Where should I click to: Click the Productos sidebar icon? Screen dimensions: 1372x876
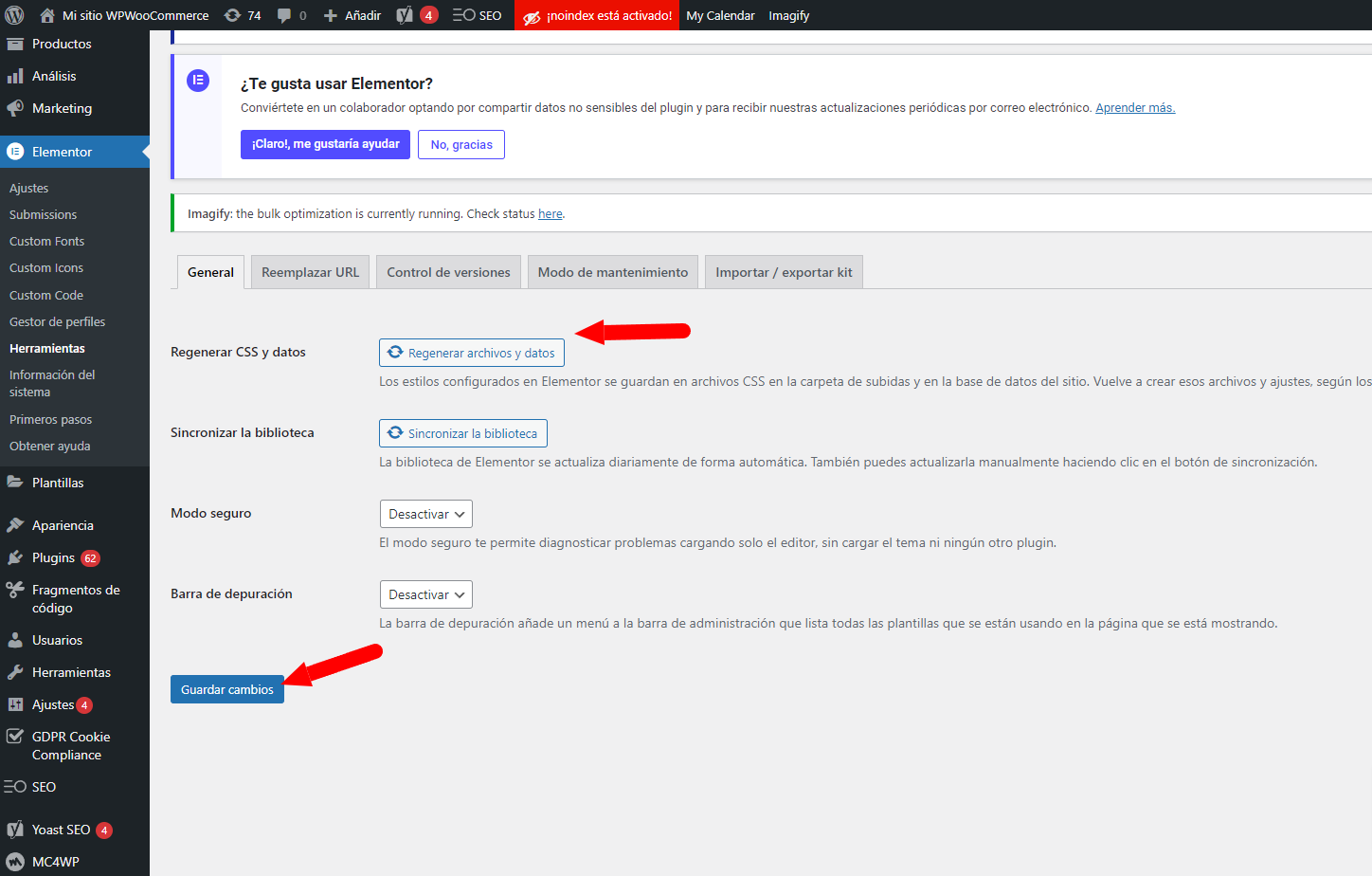[15, 44]
